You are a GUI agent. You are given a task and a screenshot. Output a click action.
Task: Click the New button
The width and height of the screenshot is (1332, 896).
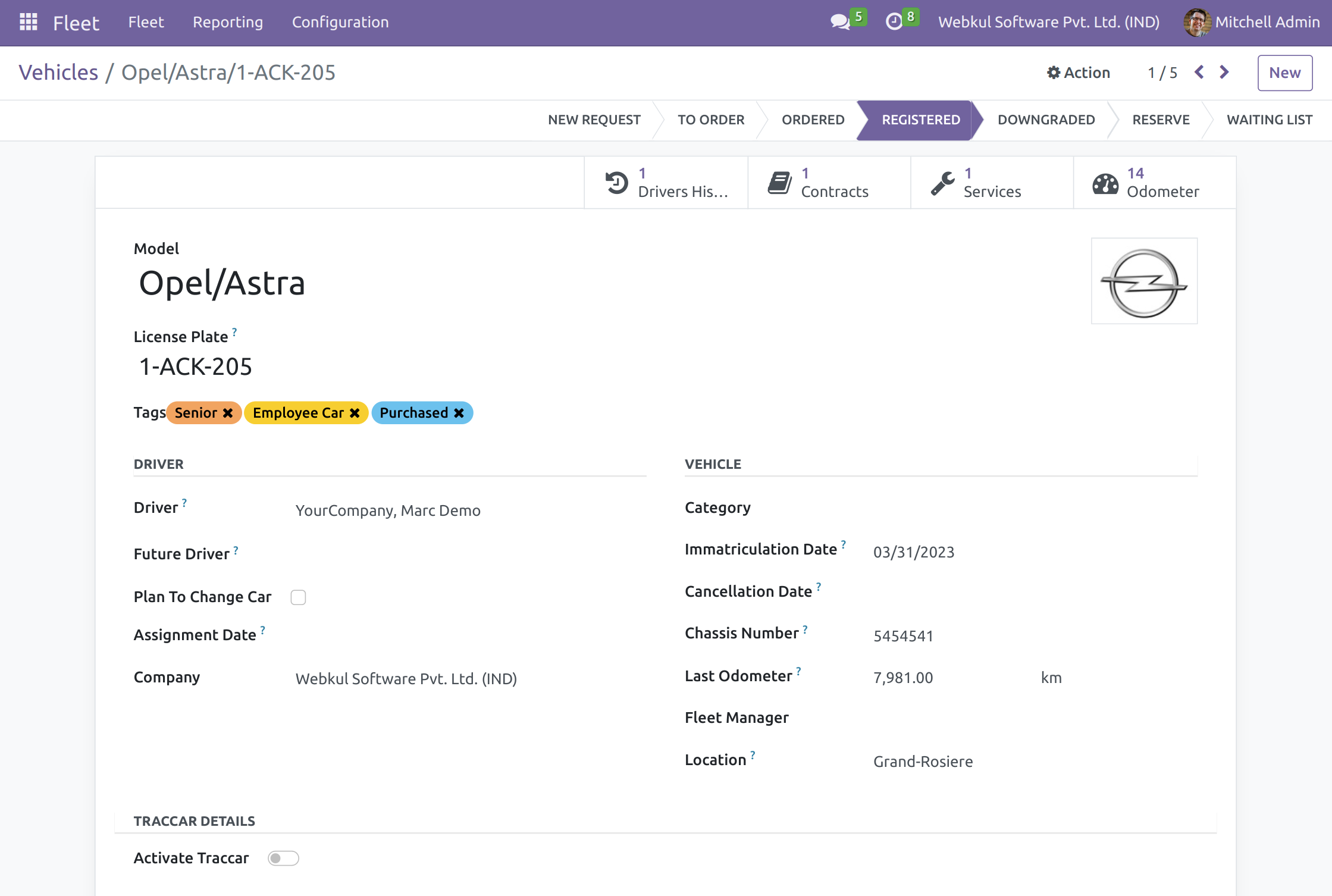tap(1284, 73)
